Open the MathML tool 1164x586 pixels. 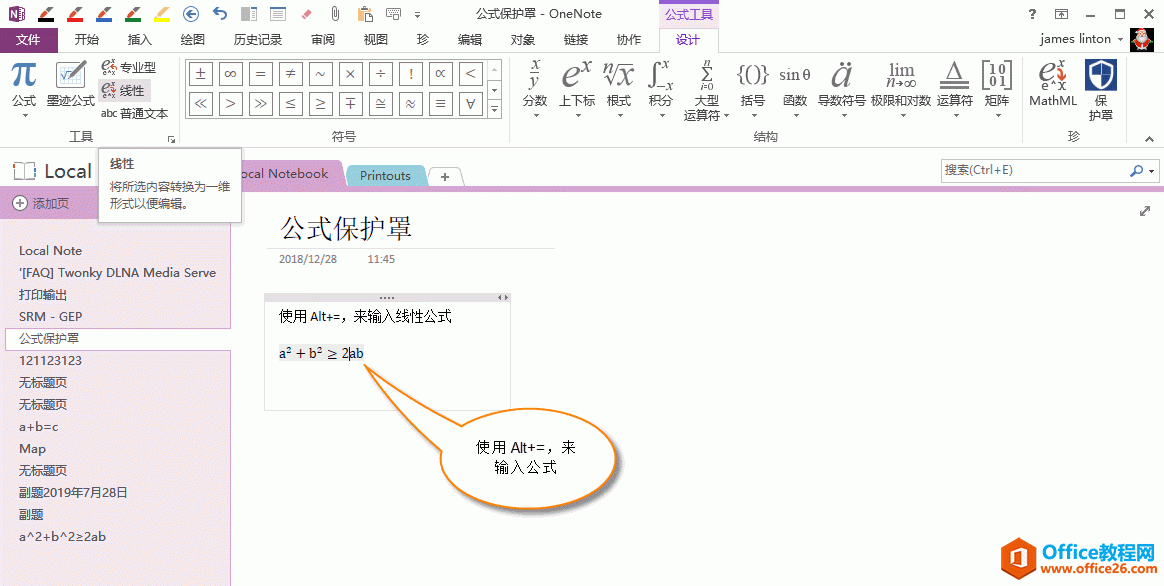click(x=1052, y=85)
